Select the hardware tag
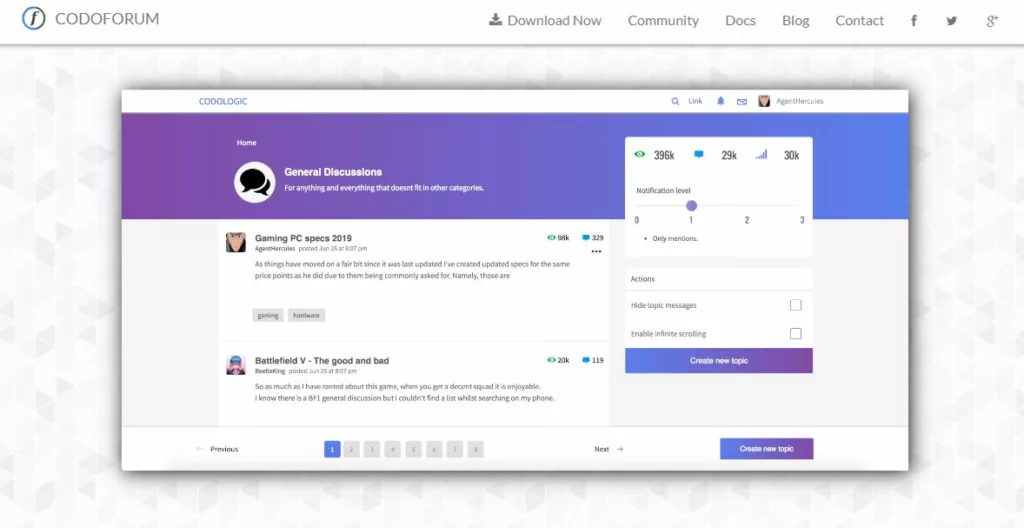 (306, 316)
